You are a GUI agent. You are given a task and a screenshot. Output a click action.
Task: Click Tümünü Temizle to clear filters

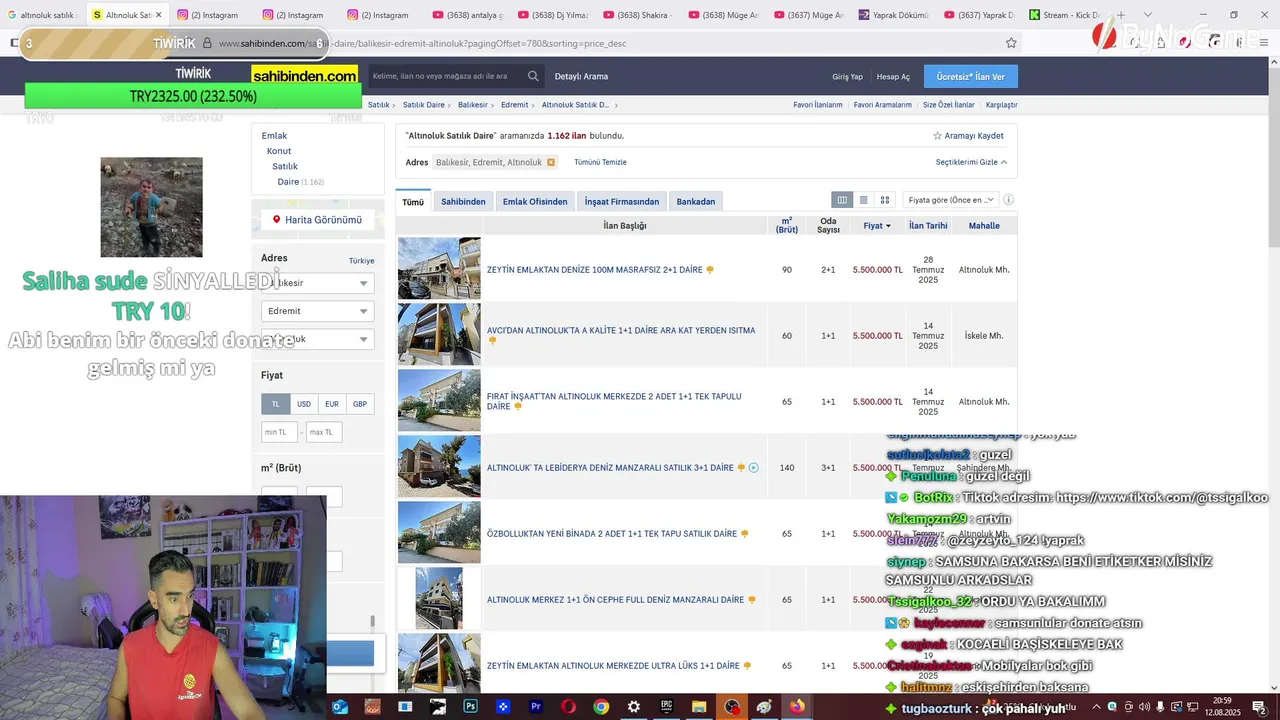tap(600, 162)
